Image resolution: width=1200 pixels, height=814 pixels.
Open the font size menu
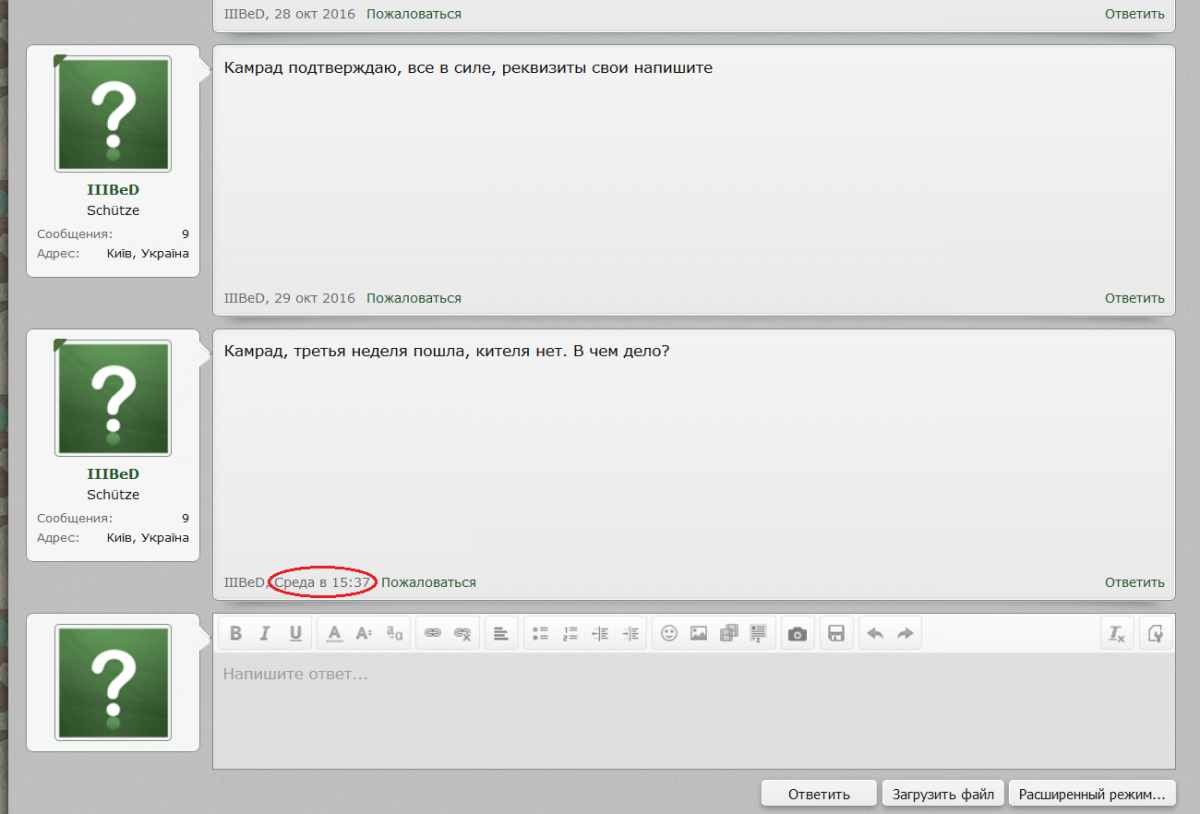[365, 633]
